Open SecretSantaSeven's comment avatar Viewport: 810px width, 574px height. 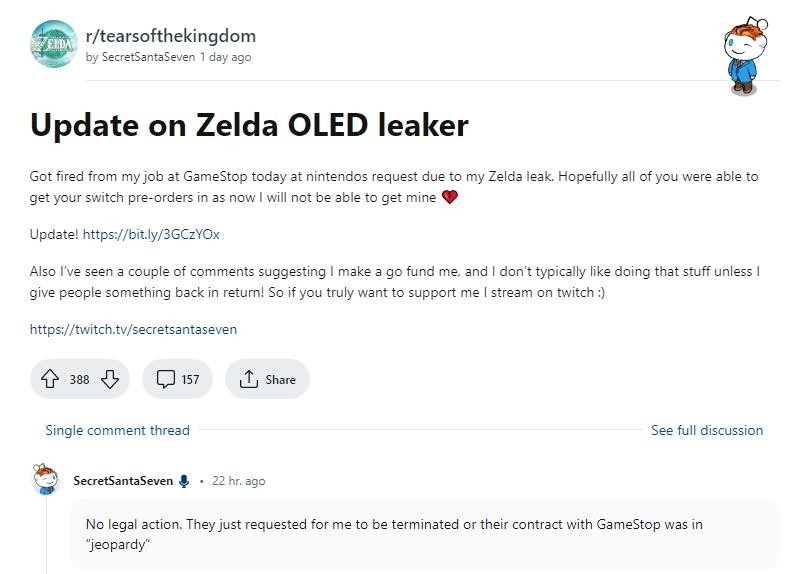[x=45, y=479]
